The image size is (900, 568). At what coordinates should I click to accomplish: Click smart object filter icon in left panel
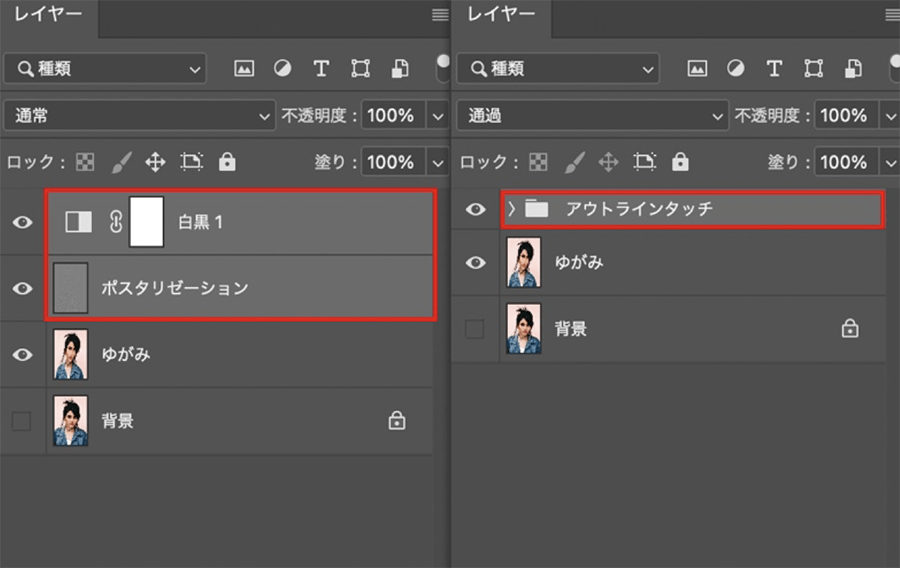pyautogui.click(x=400, y=69)
